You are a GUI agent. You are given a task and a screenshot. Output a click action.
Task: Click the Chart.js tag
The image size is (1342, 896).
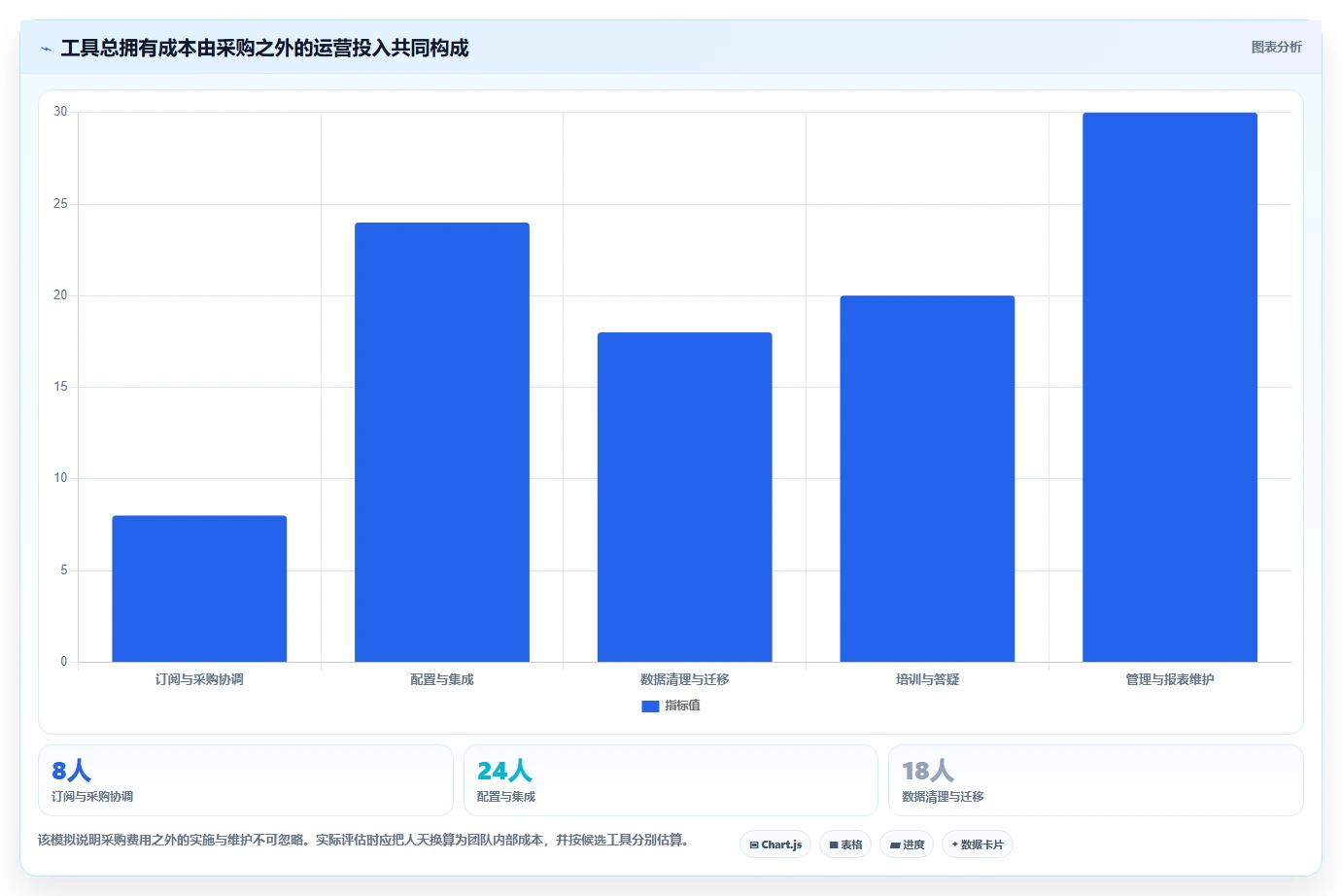(x=775, y=844)
